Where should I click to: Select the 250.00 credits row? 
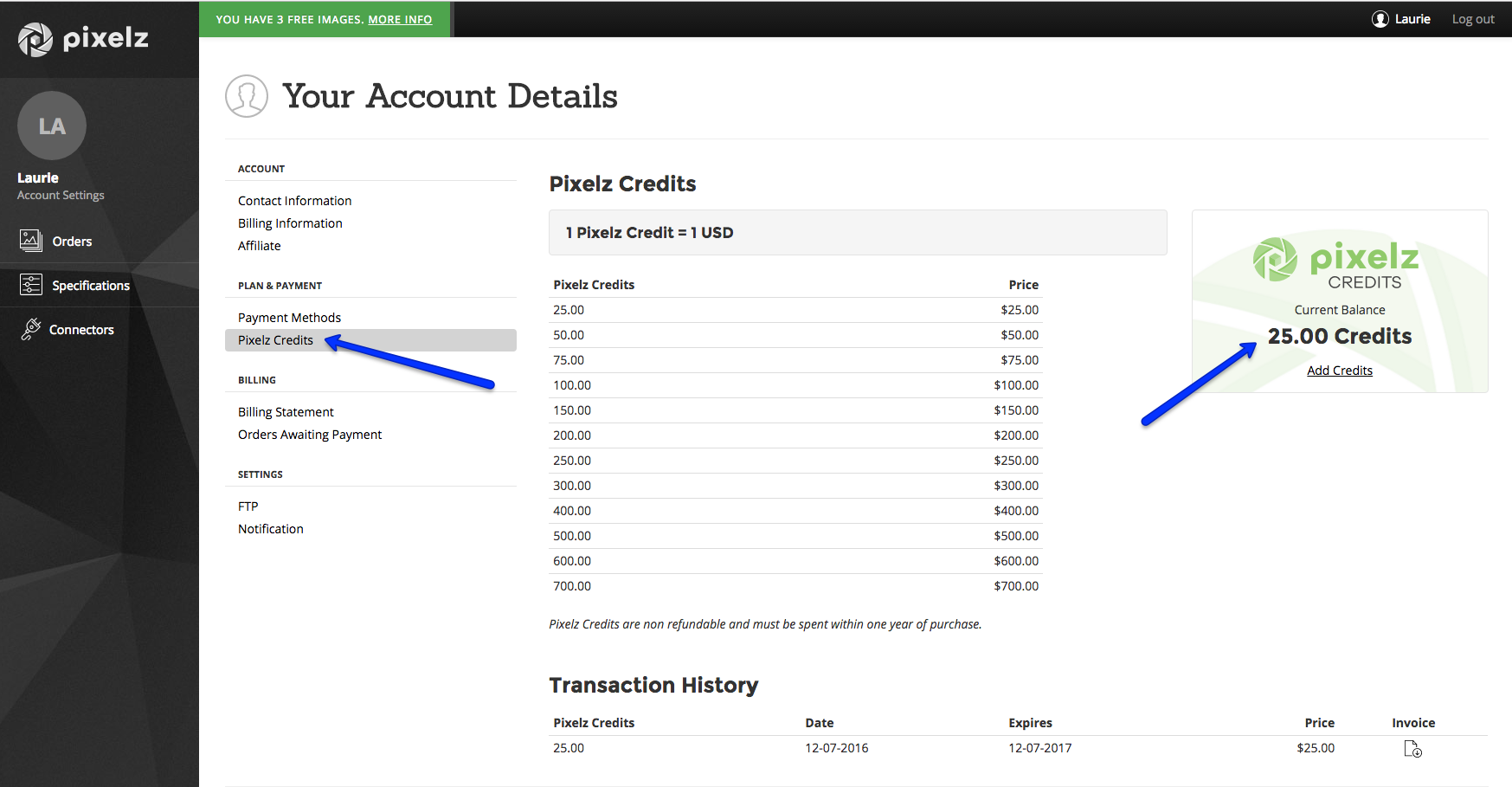(795, 461)
